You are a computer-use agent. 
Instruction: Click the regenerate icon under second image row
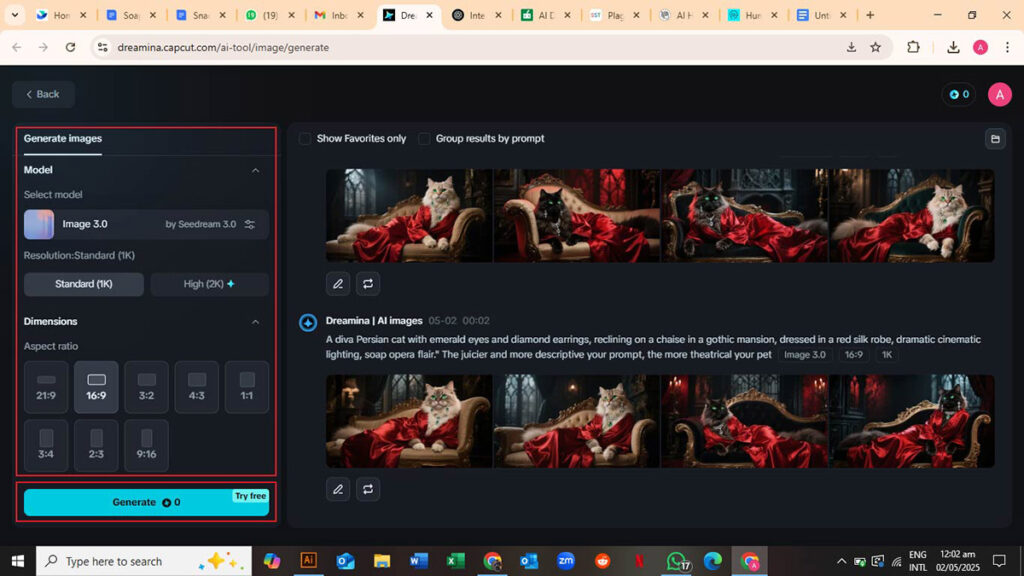(x=368, y=489)
